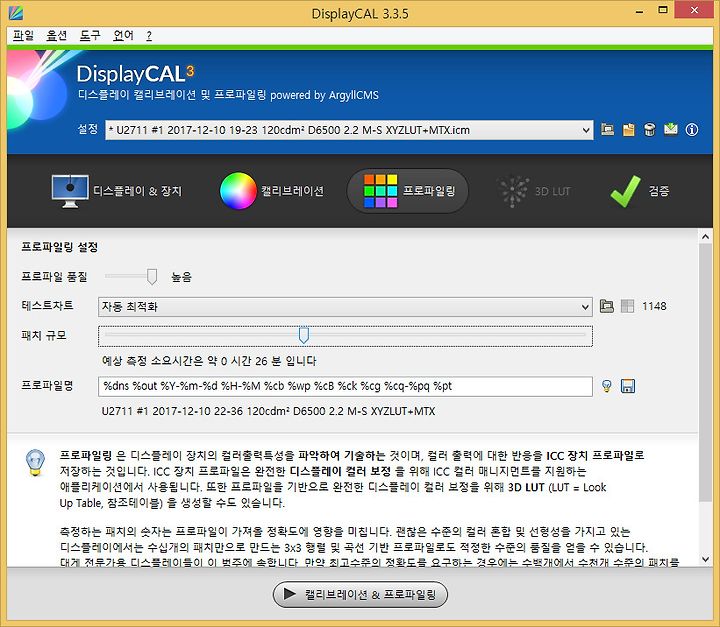This screenshot has width=720, height=627.
Task: Click the DisplayCAL app icon in title bar
Action: (x=15, y=12)
